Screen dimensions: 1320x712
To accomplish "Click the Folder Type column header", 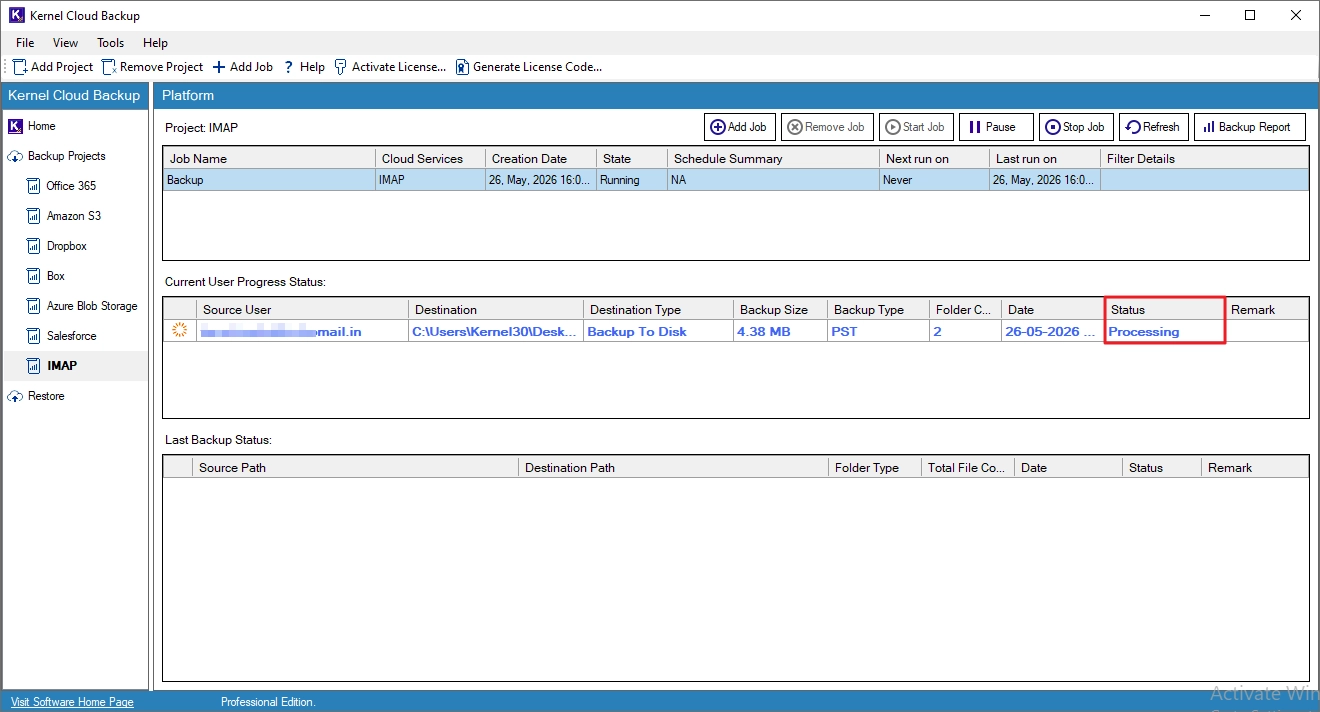I will (876, 467).
